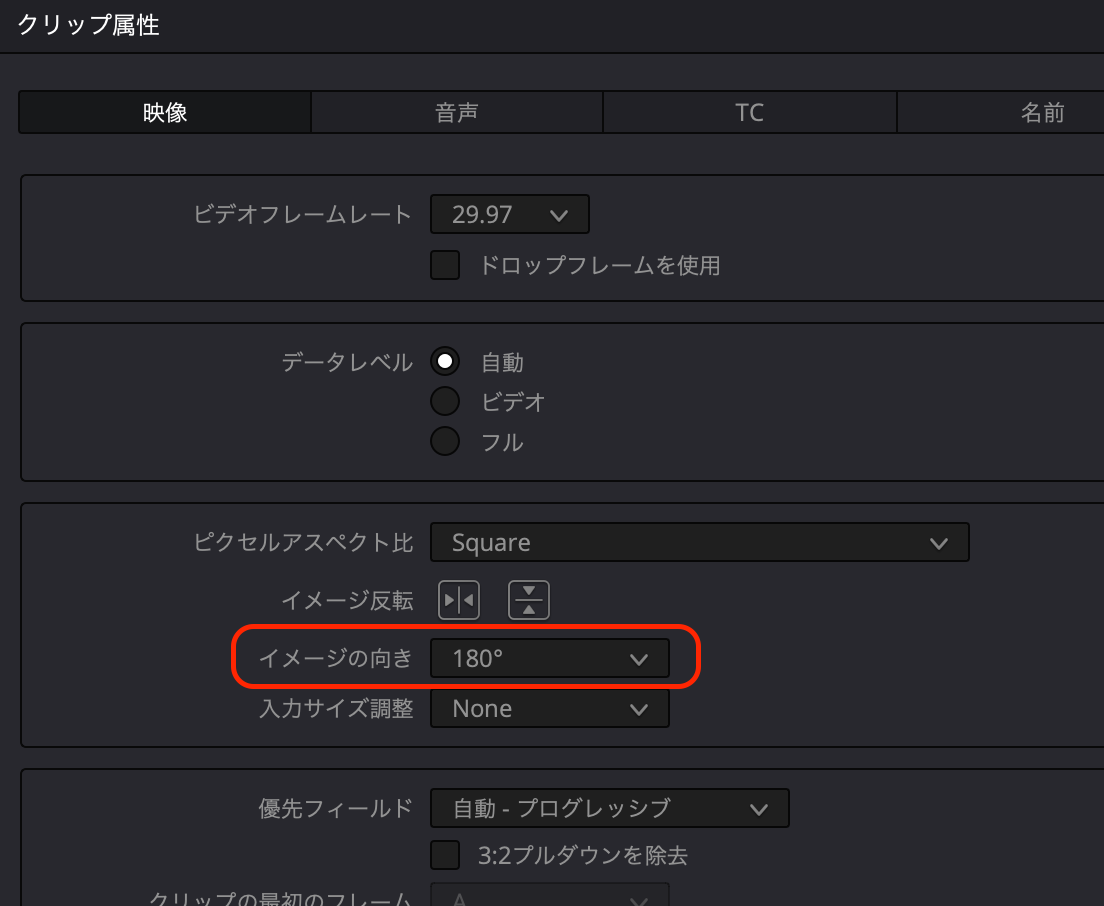Select フル data level radio button
This screenshot has width=1104, height=906.
445,441
